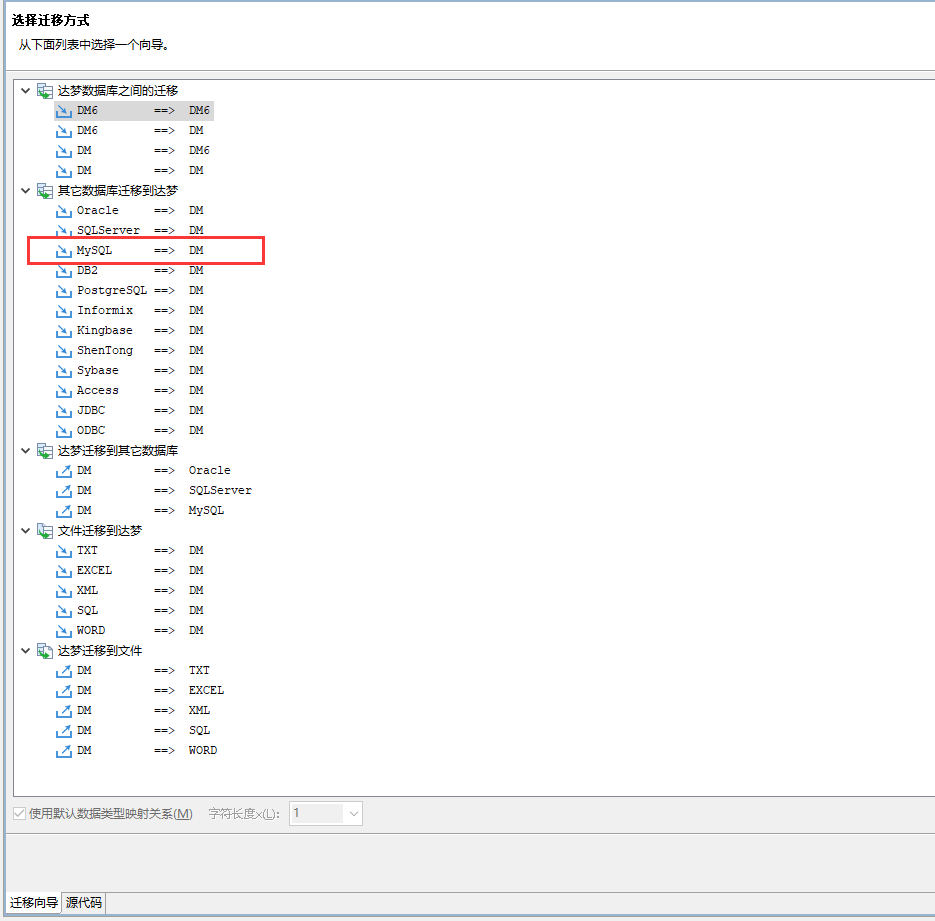
Task: Switch to the 迁移向导 tab
Action: 34,903
